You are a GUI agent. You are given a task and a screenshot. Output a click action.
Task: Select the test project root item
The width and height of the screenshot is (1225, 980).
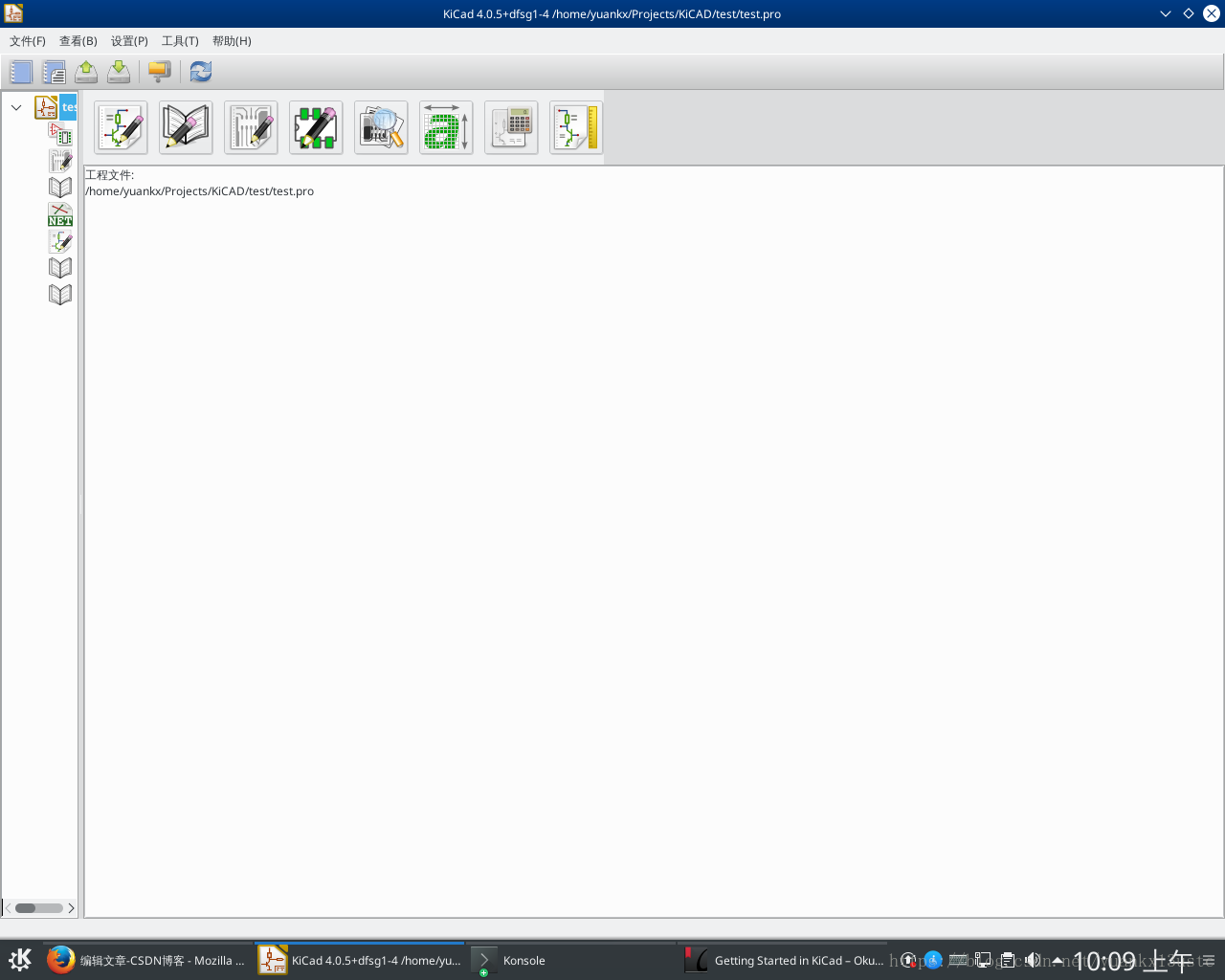(x=56, y=107)
